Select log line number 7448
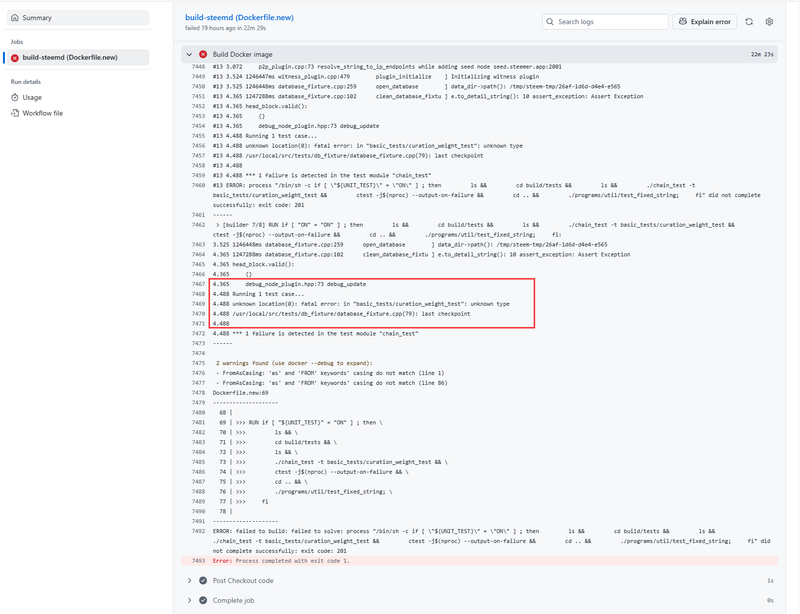The height and width of the screenshot is (614, 800). [197, 66]
